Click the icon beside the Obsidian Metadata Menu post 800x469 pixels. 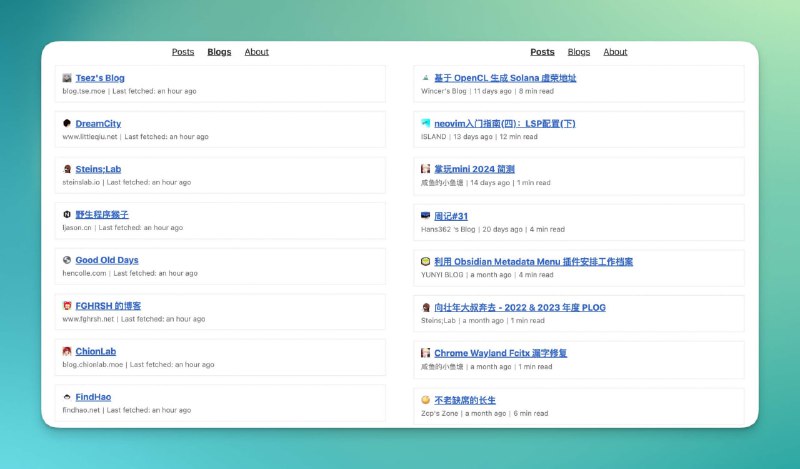[x=426, y=262]
